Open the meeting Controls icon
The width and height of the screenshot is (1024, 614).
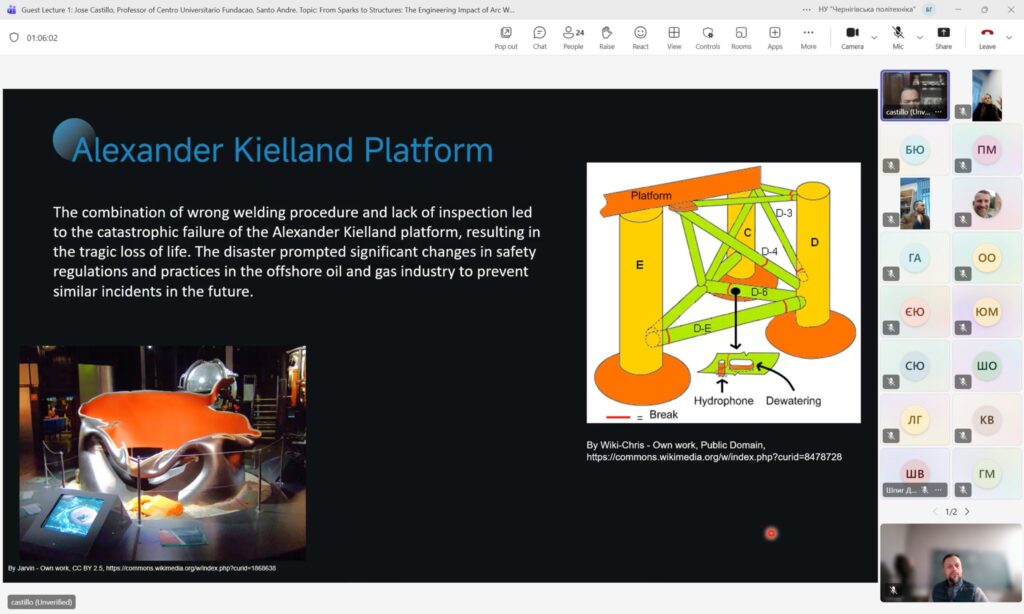pos(707,37)
